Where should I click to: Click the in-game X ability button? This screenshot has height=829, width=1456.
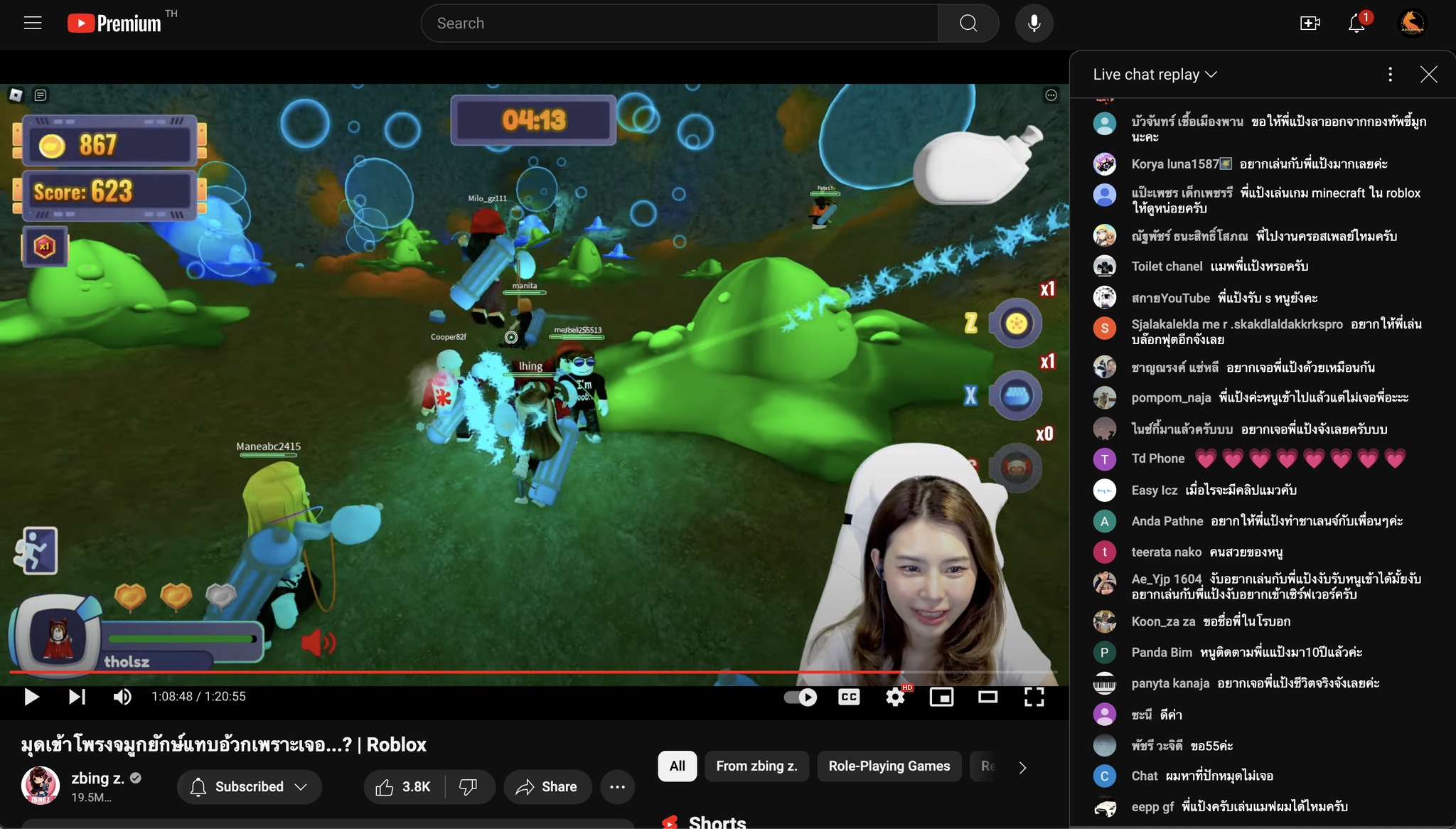click(1017, 395)
